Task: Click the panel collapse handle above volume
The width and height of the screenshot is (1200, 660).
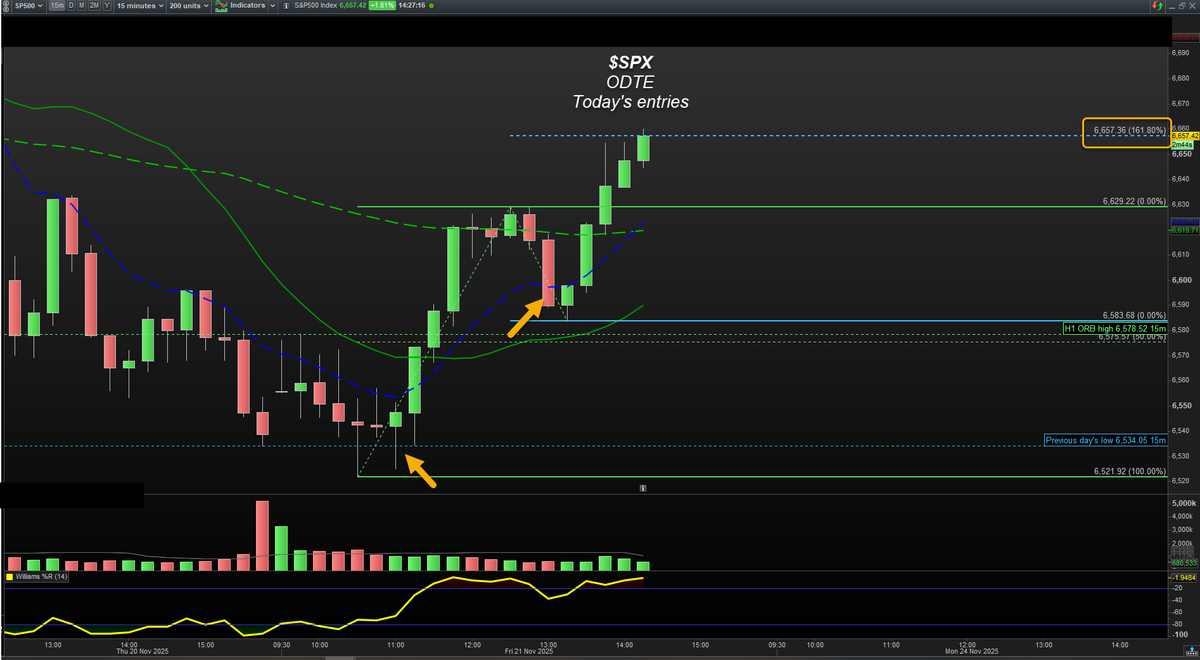Action: (x=642, y=488)
